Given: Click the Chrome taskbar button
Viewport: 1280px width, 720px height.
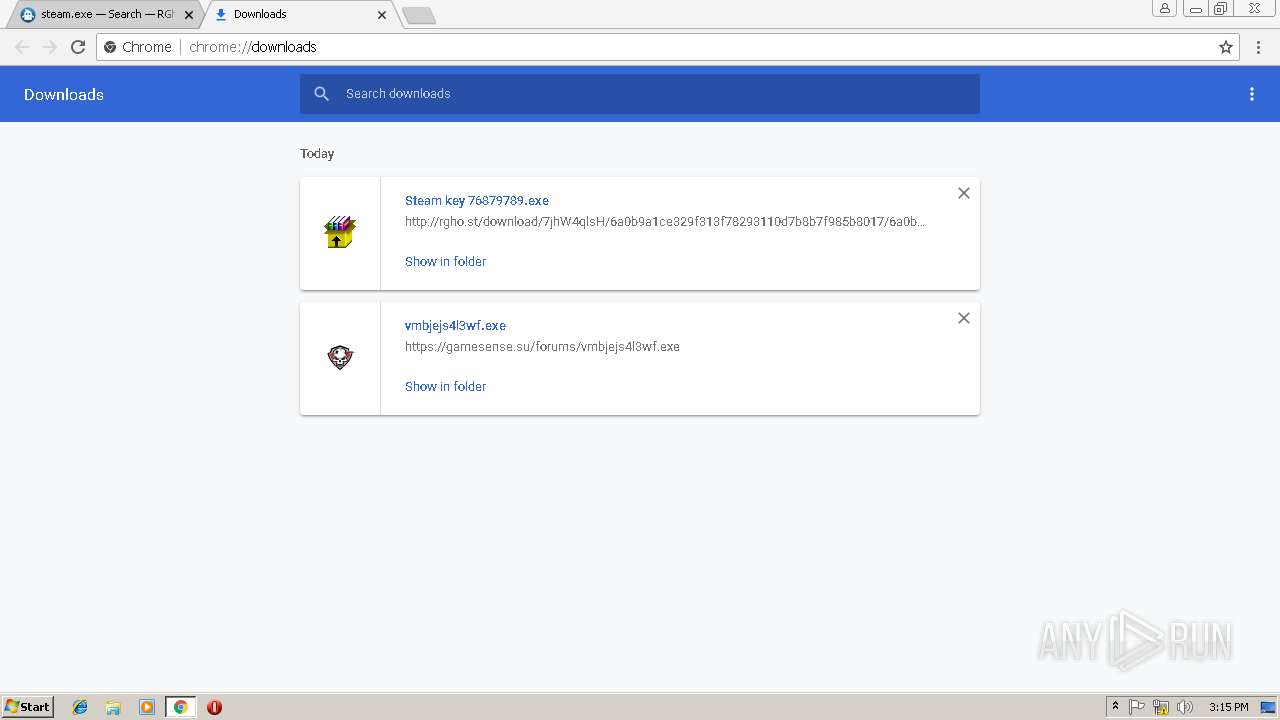Looking at the screenshot, I should 180,707.
